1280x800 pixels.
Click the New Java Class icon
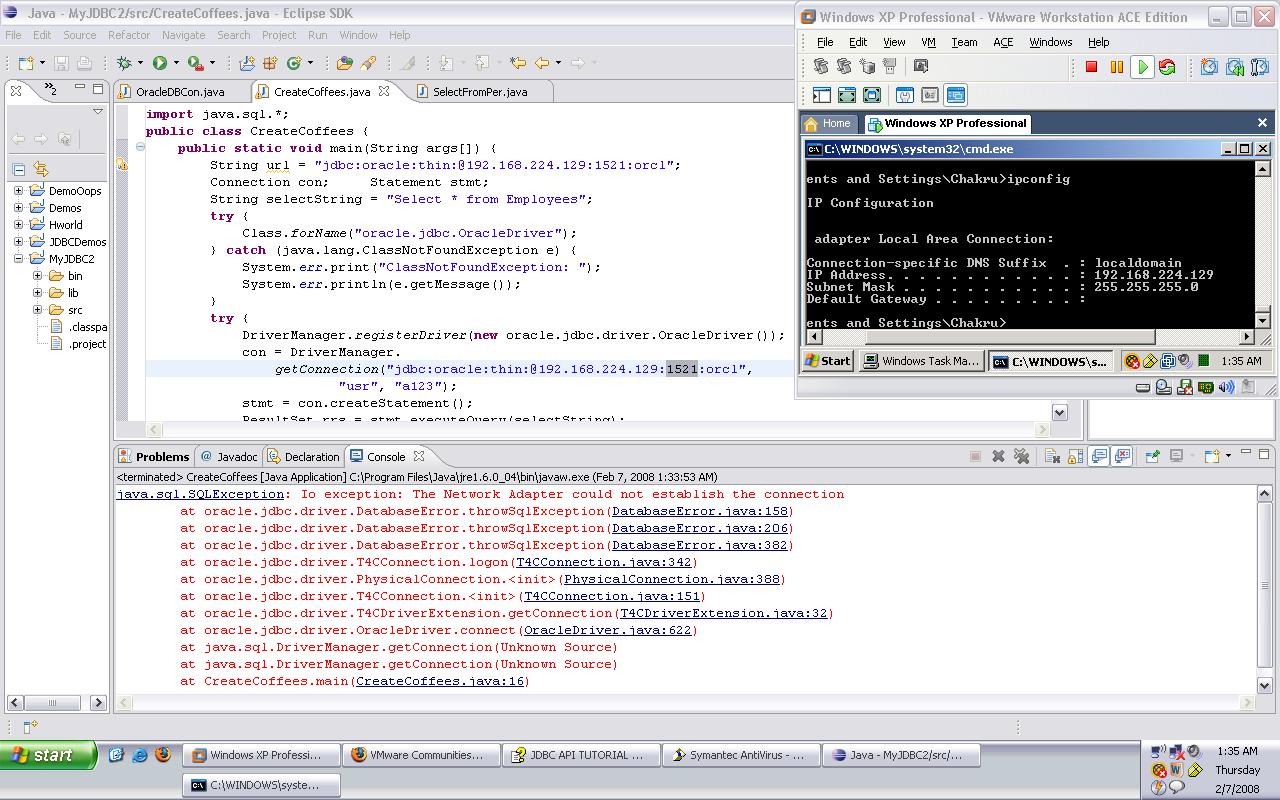click(x=294, y=63)
